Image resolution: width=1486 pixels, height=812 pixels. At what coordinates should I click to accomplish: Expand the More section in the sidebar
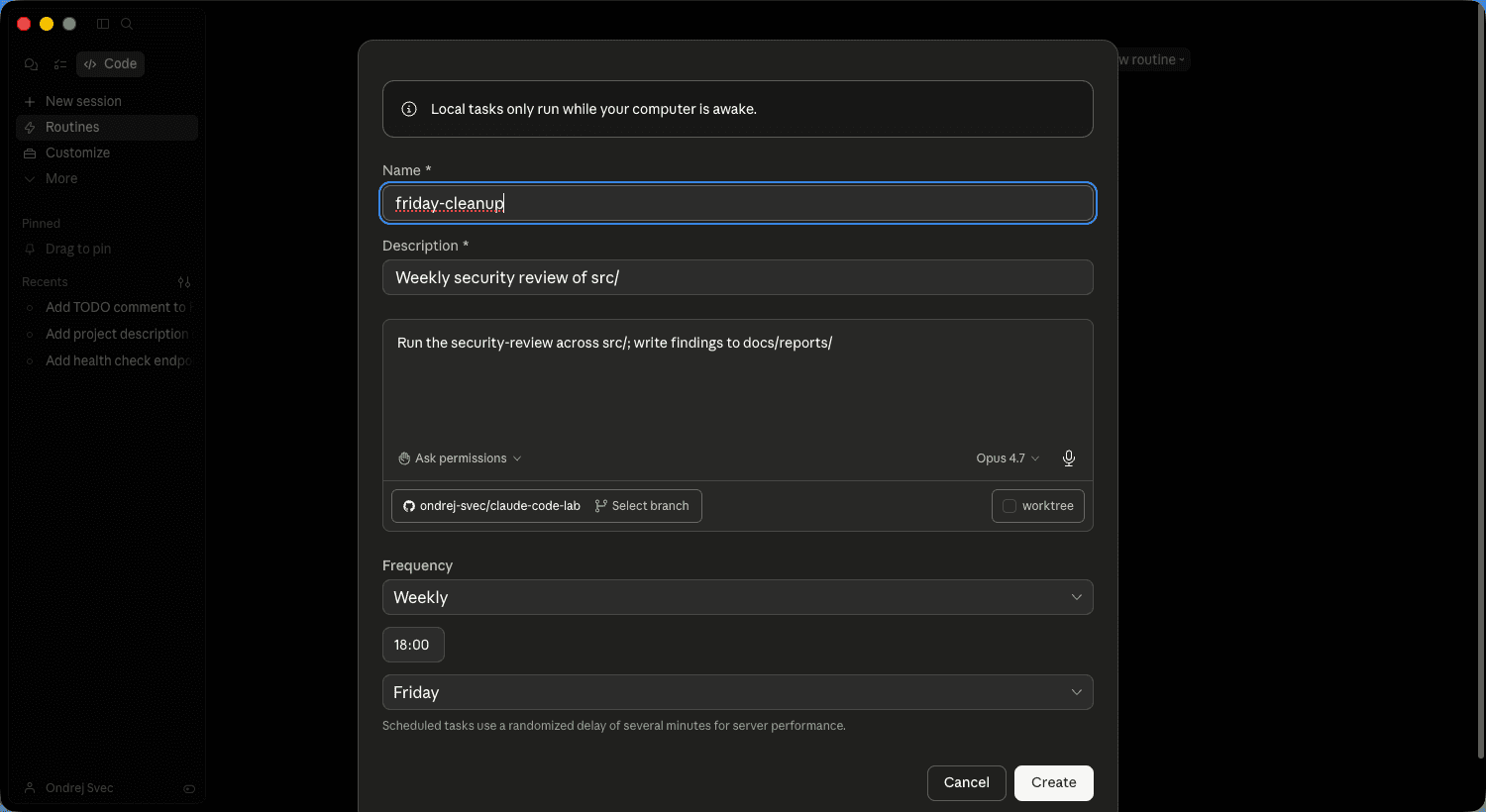61,178
